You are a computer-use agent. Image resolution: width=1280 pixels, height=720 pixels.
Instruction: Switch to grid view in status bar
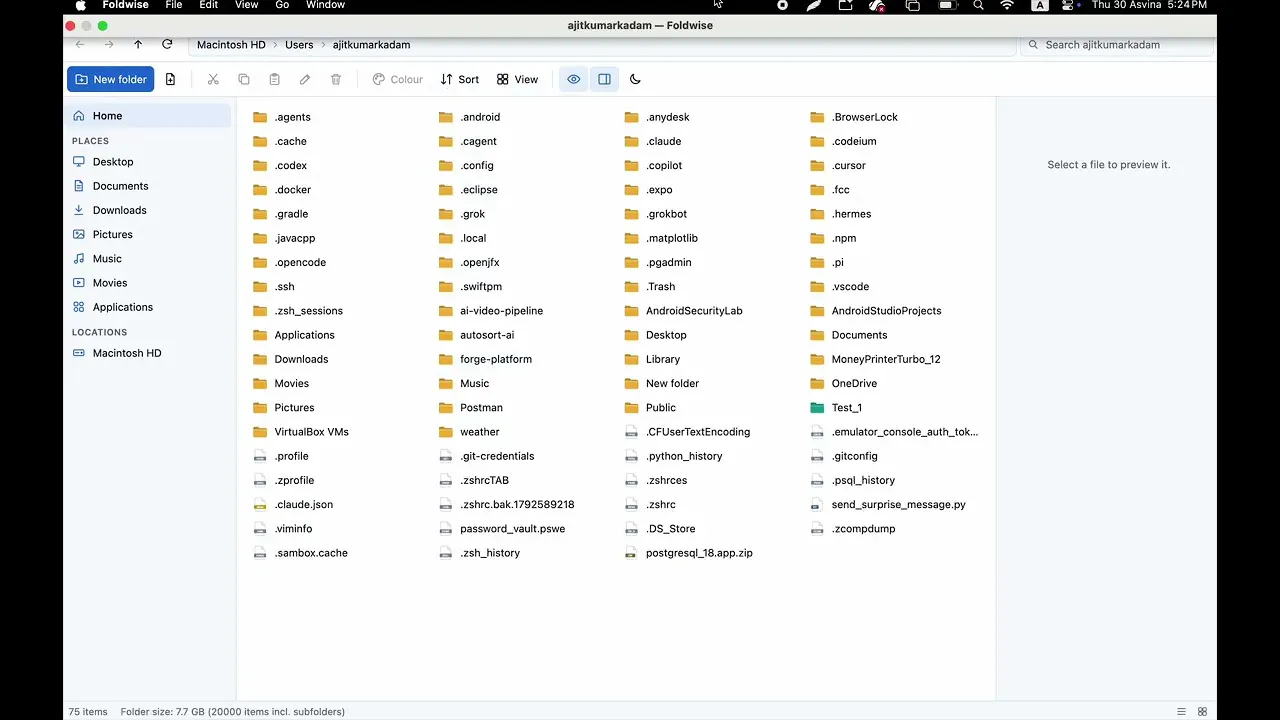point(1202,711)
